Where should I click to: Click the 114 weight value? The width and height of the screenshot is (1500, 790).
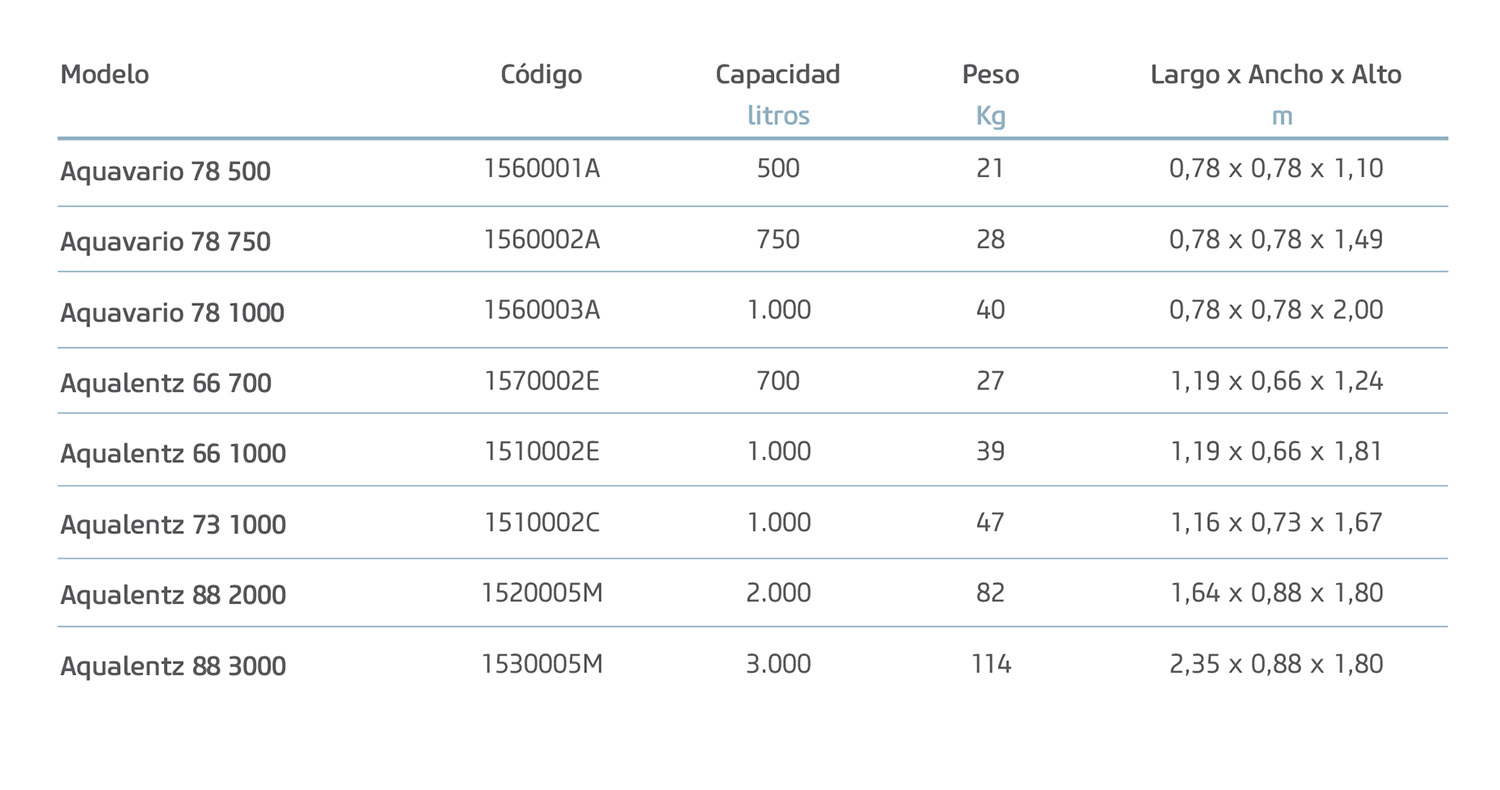tap(991, 664)
